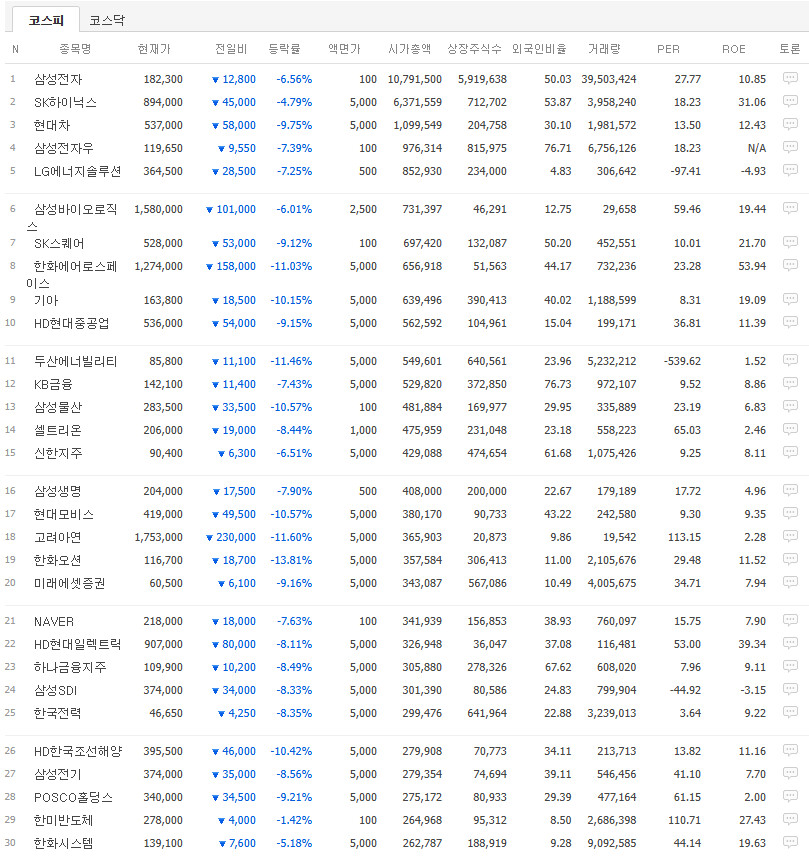
Task: Open discussion icon for 하나금융지주 row
Action: [790, 666]
